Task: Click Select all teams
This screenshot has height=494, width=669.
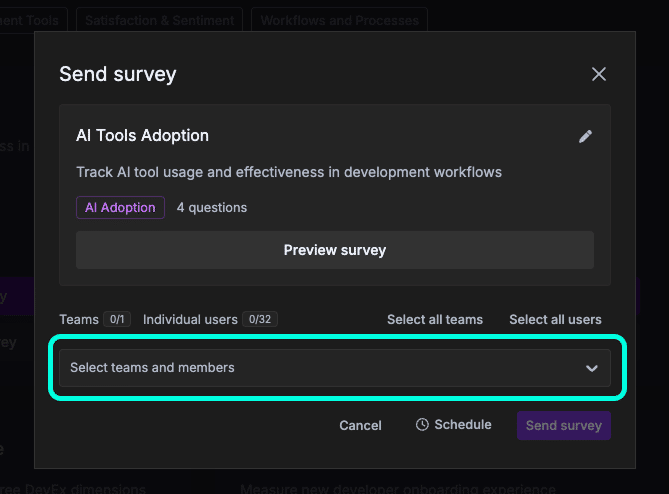Action: tap(435, 320)
